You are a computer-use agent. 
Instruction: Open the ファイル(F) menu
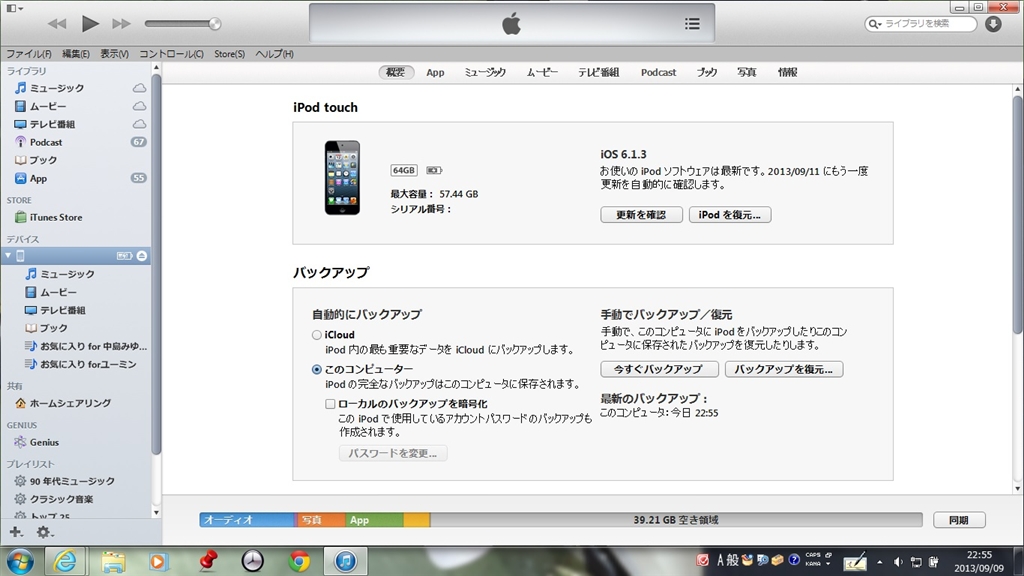(29, 54)
